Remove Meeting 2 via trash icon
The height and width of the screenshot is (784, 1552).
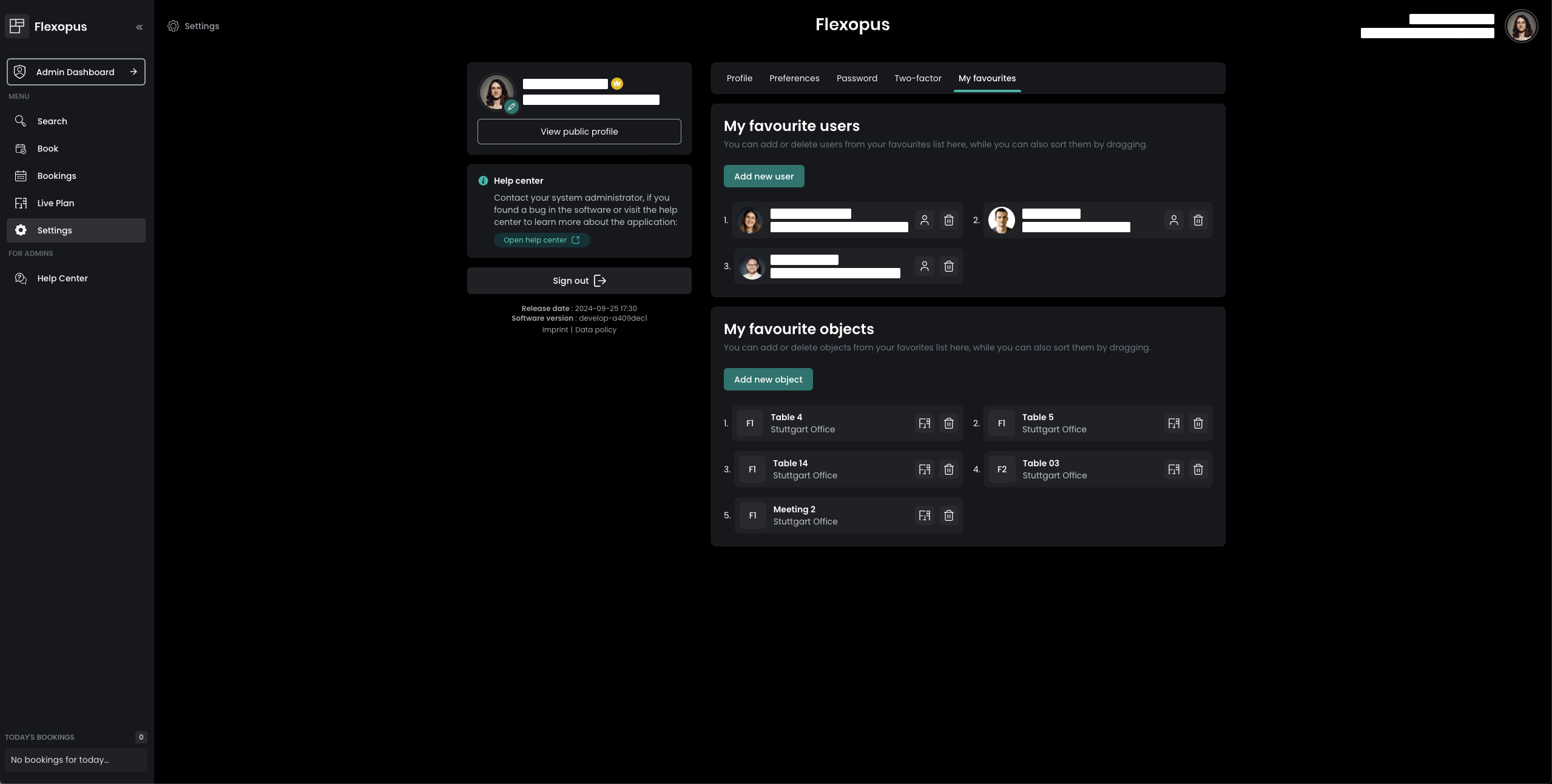click(x=949, y=515)
